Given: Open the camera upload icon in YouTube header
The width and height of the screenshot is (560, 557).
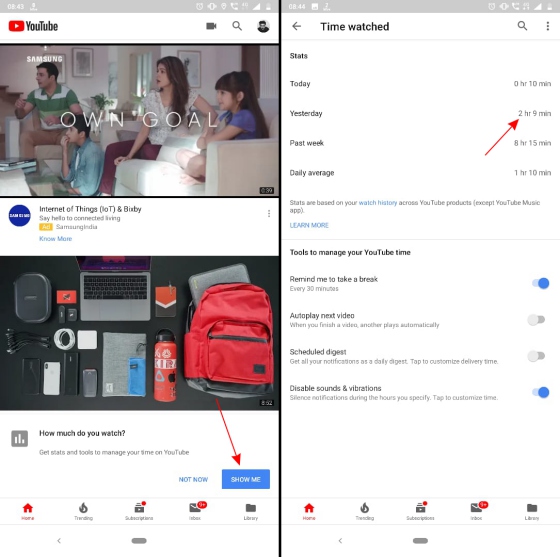Looking at the screenshot, I should click(x=211, y=26).
